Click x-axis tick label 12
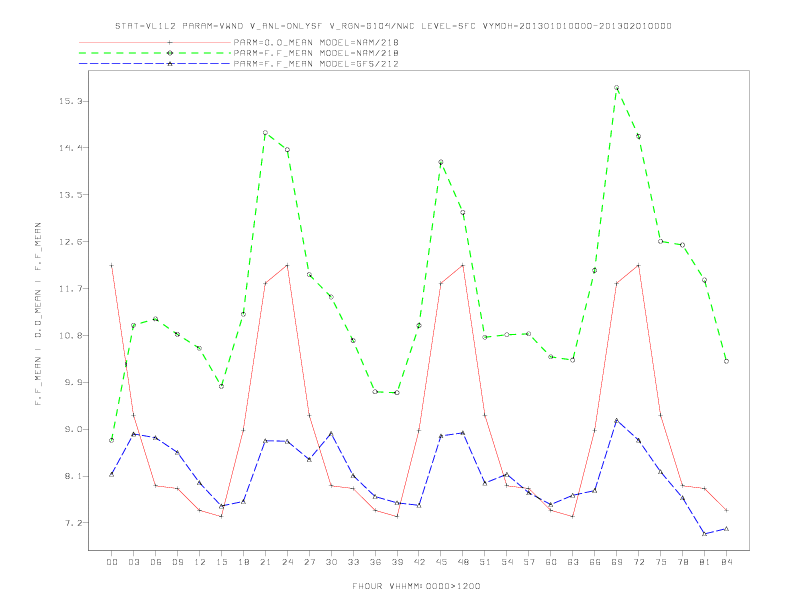Screen dimensions: 792x612 (200, 562)
